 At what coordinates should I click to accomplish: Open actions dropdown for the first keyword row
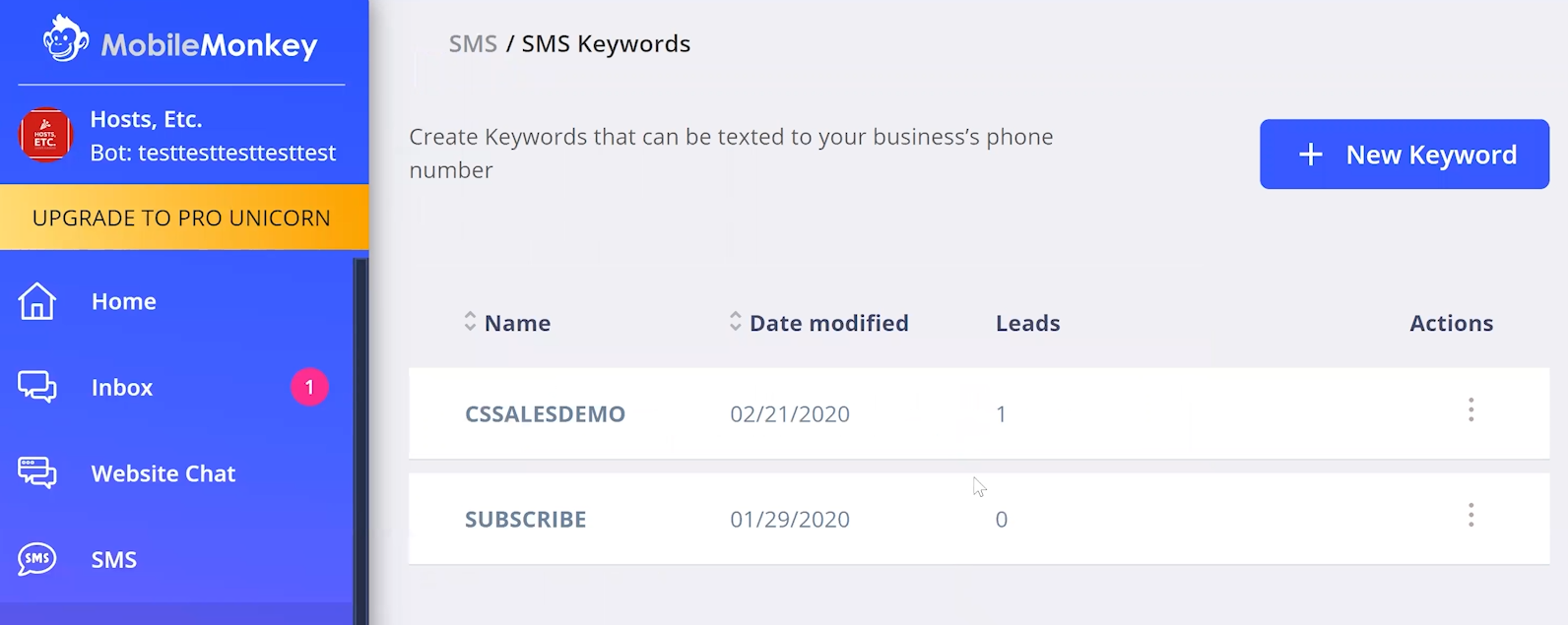click(x=1470, y=409)
